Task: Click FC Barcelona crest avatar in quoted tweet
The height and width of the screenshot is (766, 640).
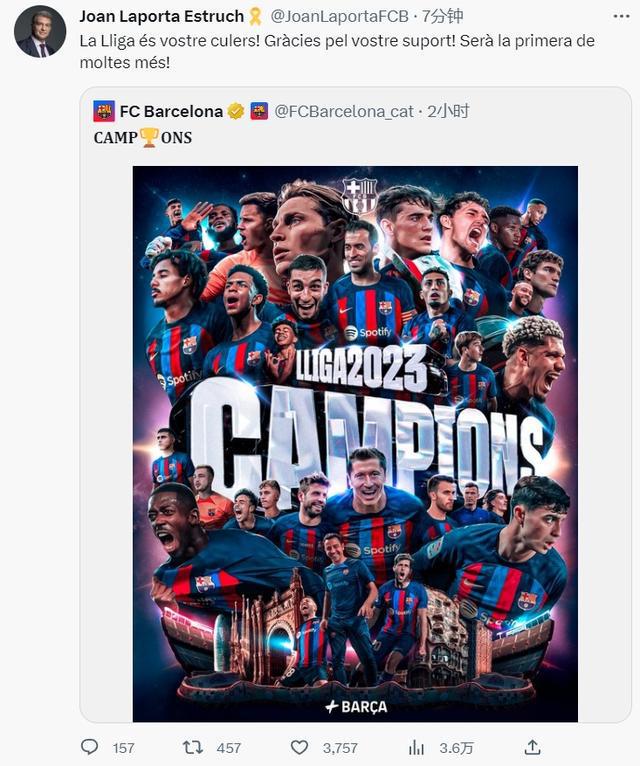Action: (104, 111)
